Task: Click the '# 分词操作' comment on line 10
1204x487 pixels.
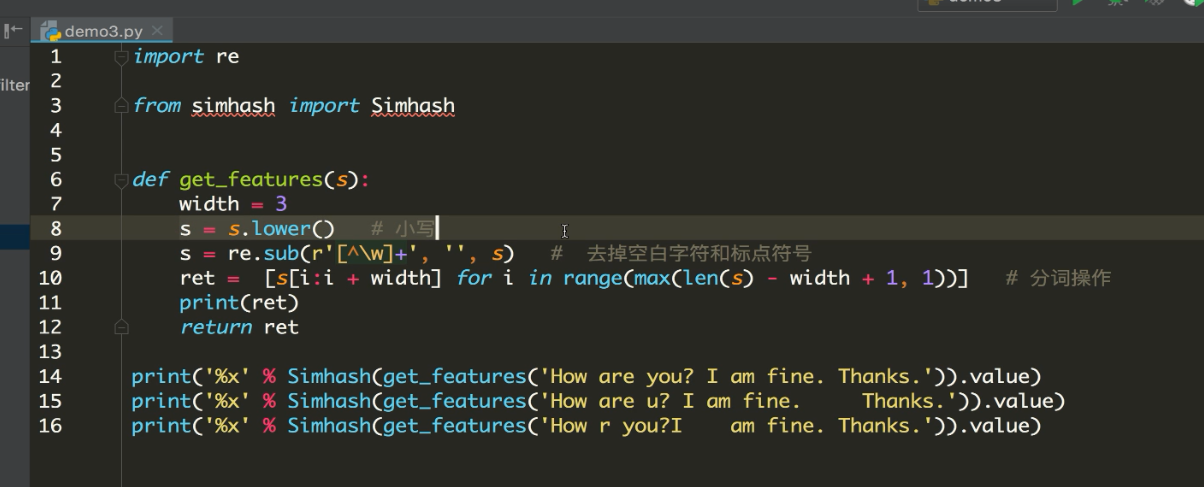Action: [1058, 278]
